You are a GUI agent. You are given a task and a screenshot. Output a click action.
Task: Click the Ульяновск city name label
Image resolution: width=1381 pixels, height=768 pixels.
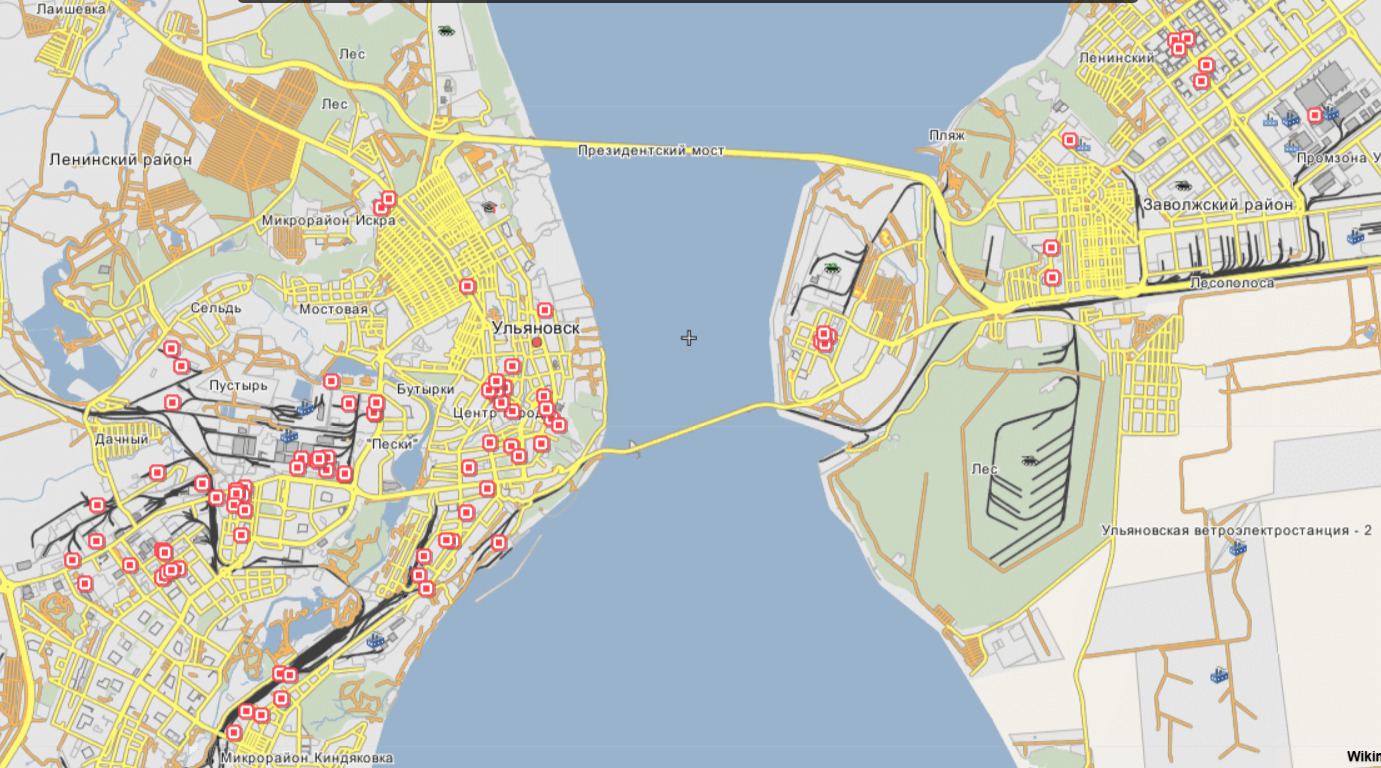tap(535, 328)
